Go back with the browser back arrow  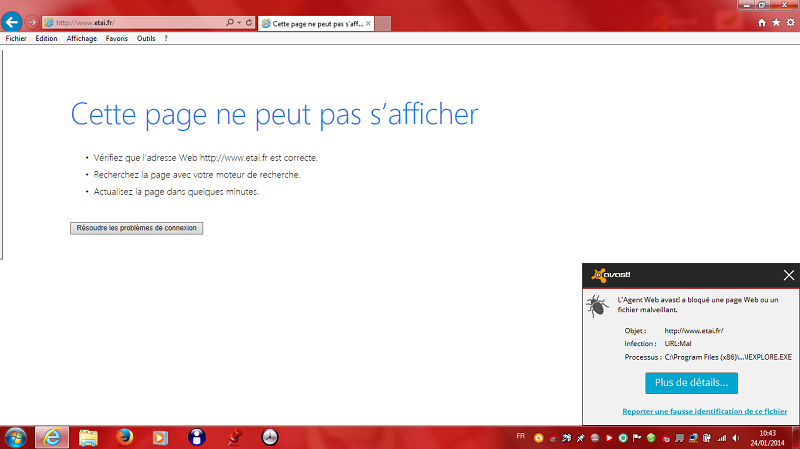point(11,22)
